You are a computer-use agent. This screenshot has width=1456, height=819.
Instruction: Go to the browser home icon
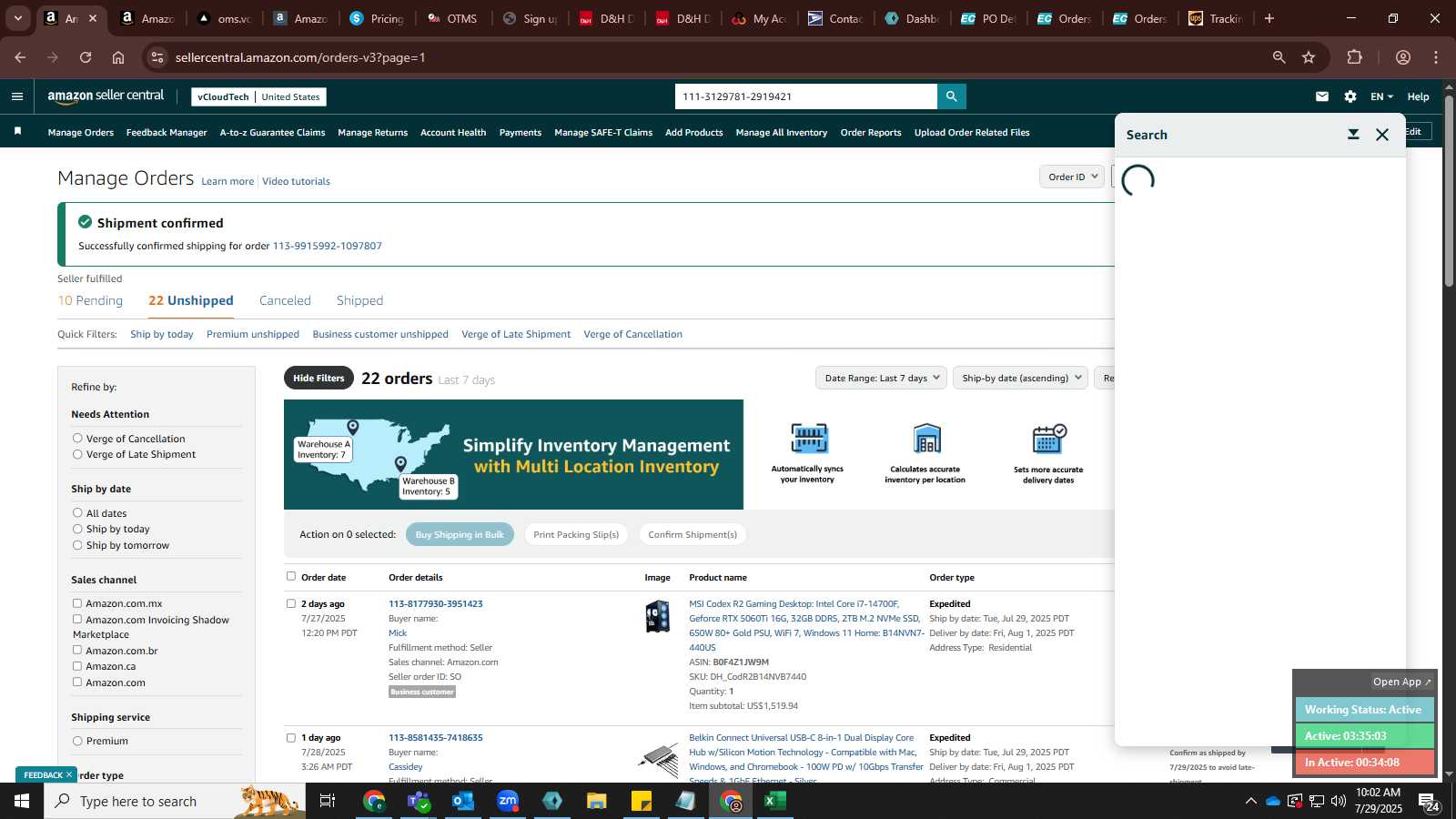[118, 57]
